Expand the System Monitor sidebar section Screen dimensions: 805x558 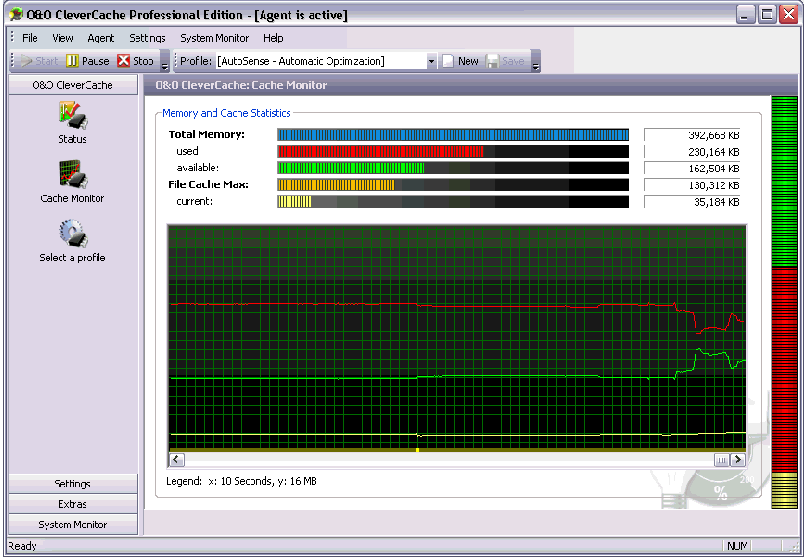point(73,525)
